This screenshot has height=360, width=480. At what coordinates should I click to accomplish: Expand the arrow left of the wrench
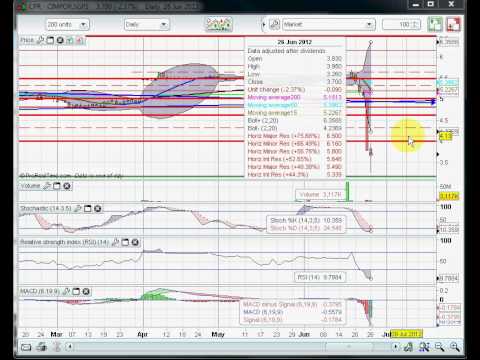pos(264,24)
